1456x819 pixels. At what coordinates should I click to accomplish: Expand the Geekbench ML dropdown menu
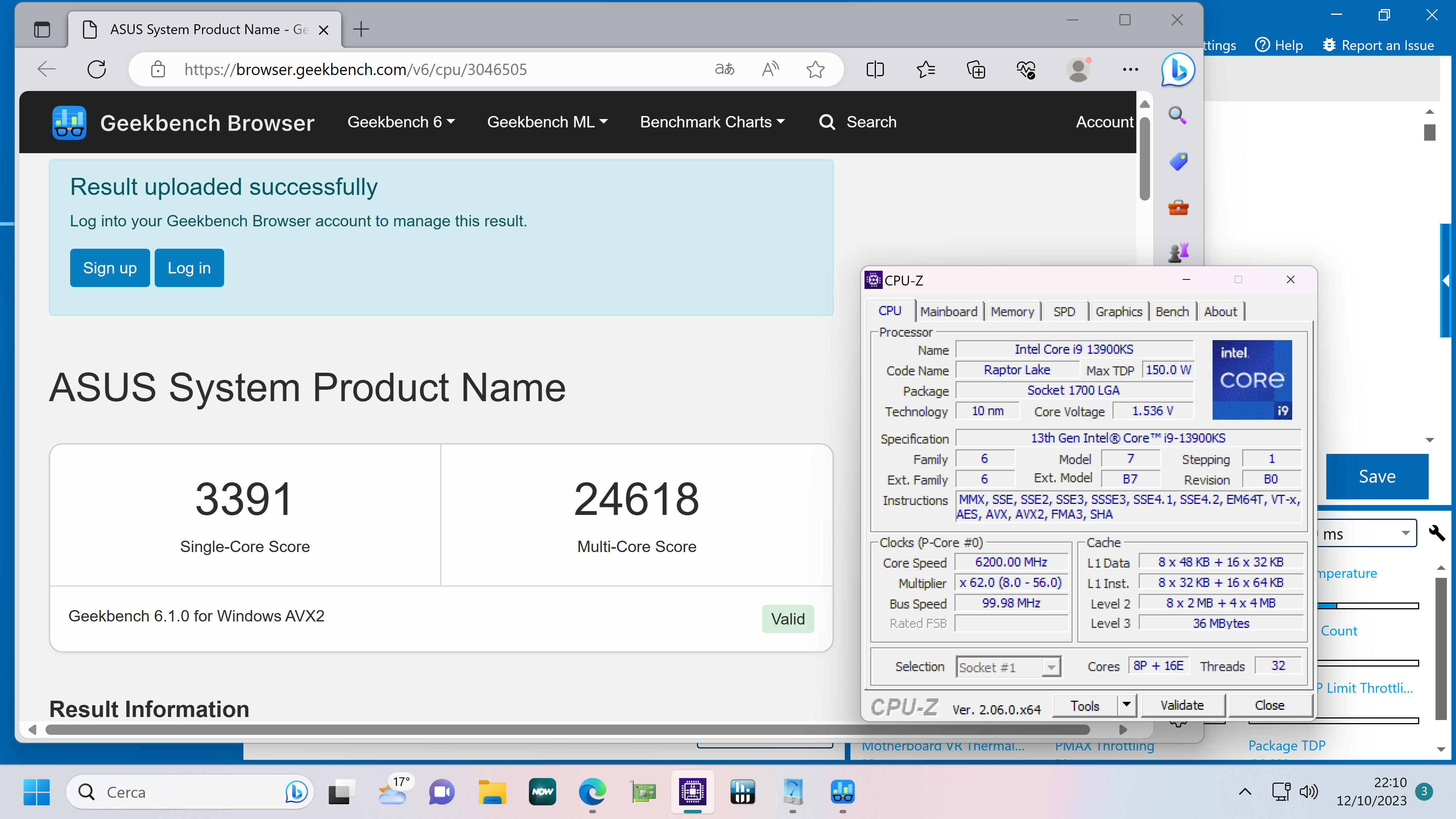tap(547, 121)
